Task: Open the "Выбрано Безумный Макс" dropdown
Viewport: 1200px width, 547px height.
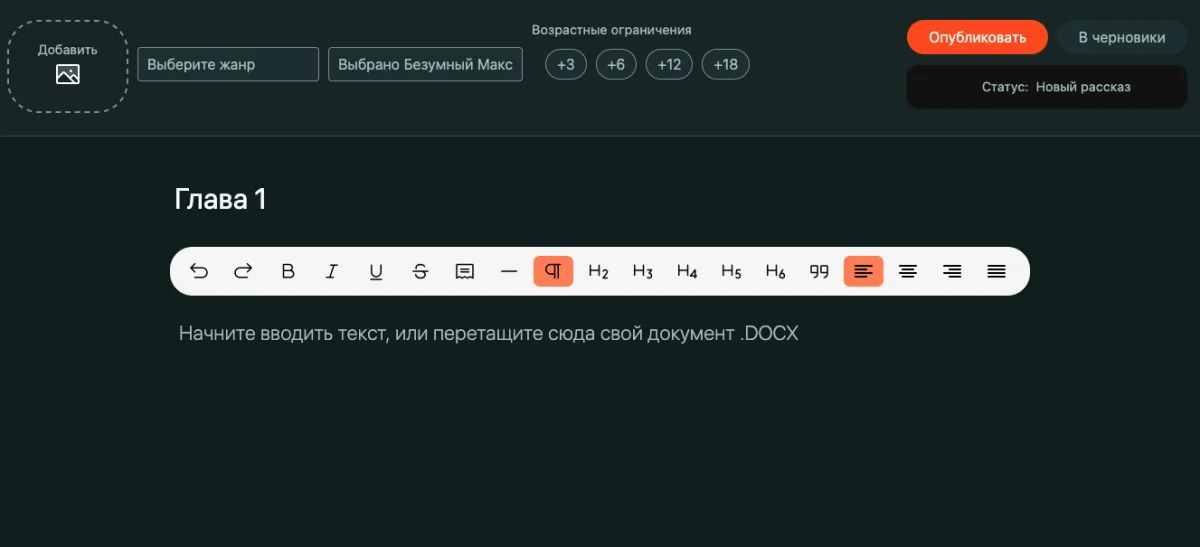Action: tap(425, 65)
